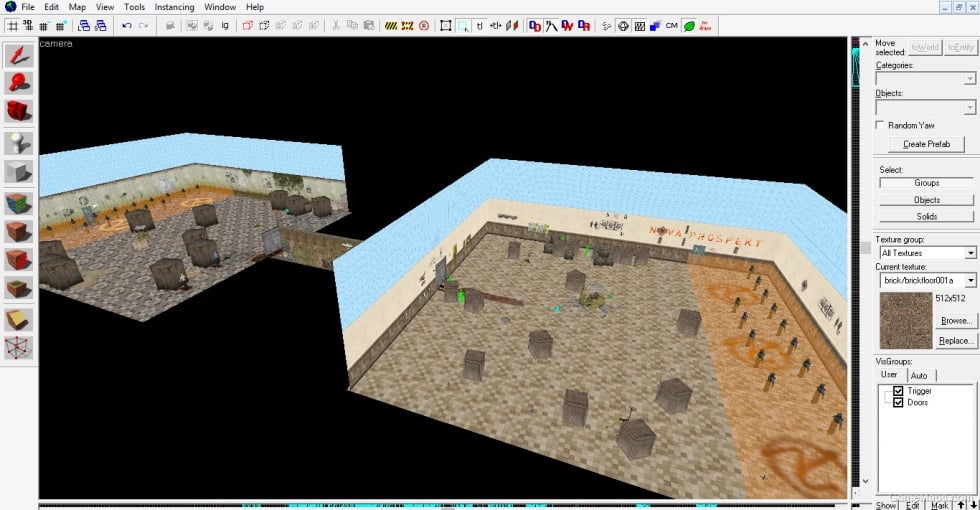
Task: Open the Tools menu
Action: click(134, 7)
